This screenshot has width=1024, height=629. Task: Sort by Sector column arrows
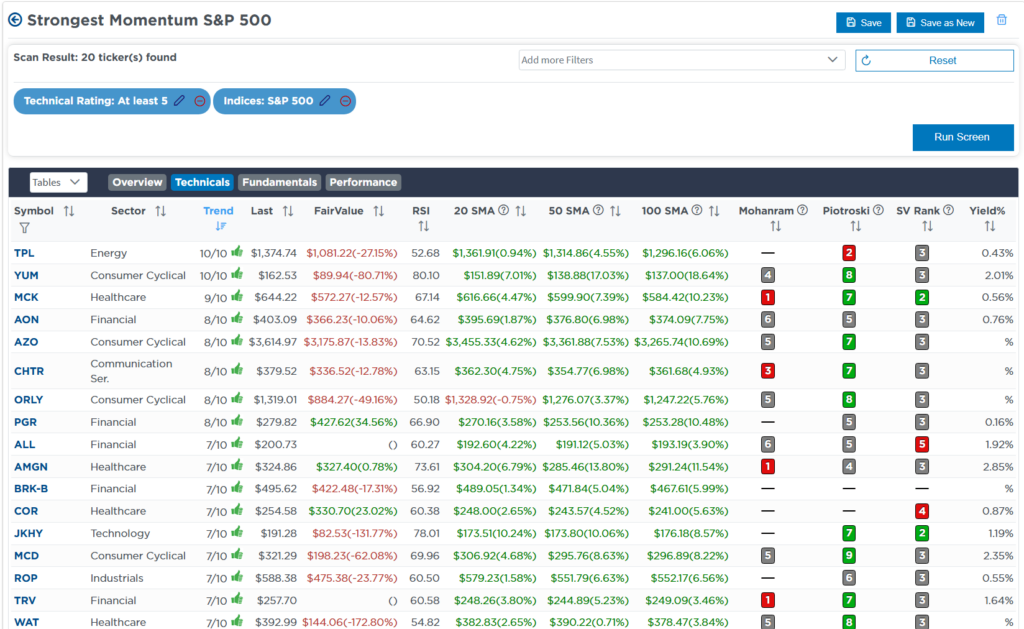pyautogui.click(x=161, y=211)
